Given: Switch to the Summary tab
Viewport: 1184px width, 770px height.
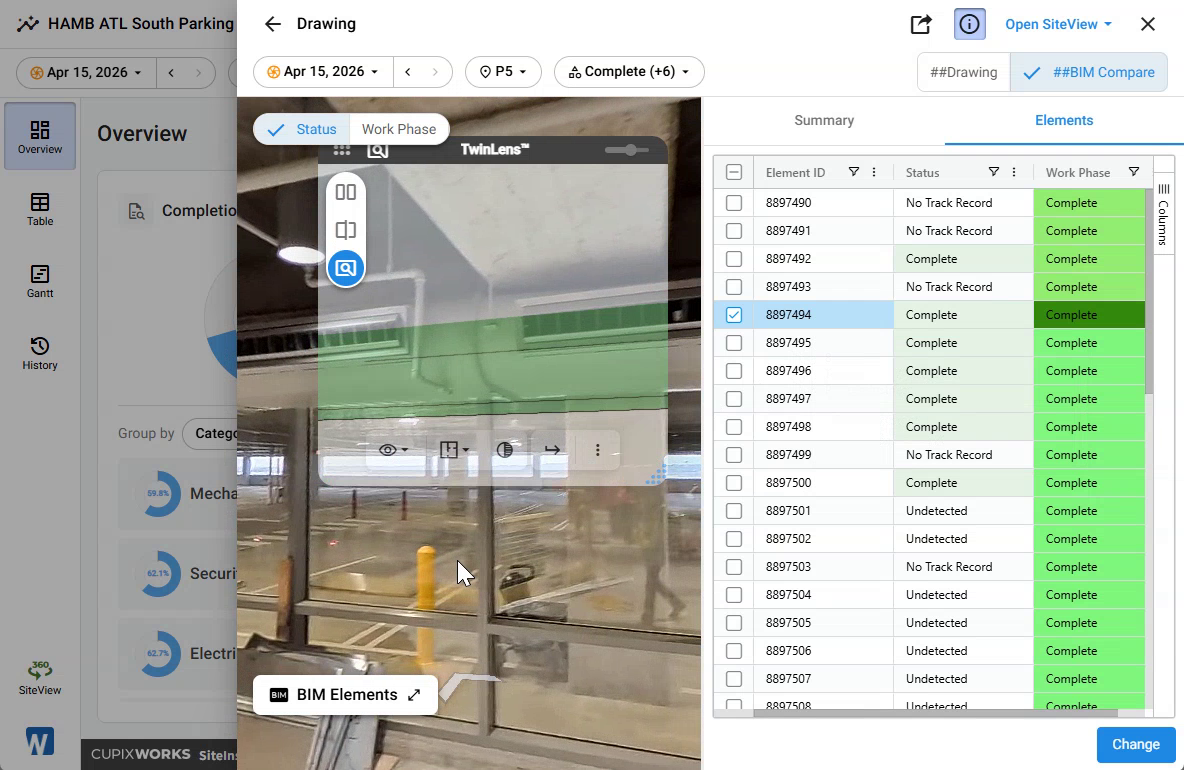Looking at the screenshot, I should pos(824,121).
